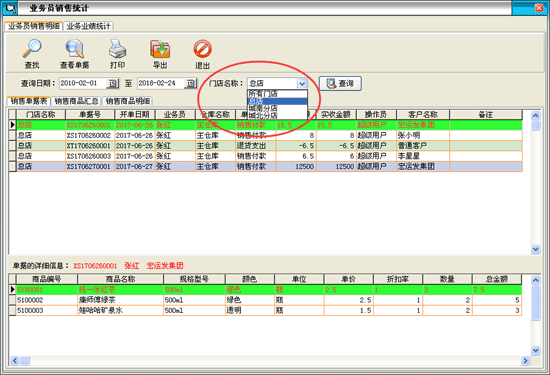
Task: Open the 销售商品汇总 tab
Action: [76, 101]
